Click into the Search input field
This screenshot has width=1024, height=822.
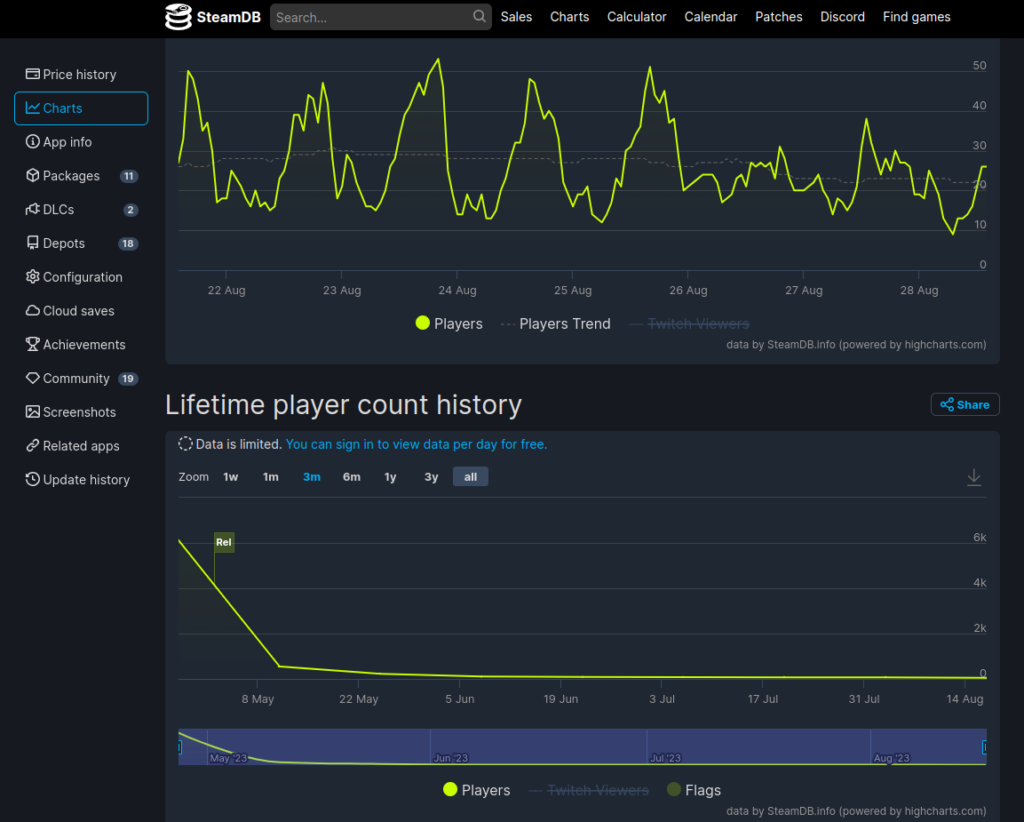point(370,17)
